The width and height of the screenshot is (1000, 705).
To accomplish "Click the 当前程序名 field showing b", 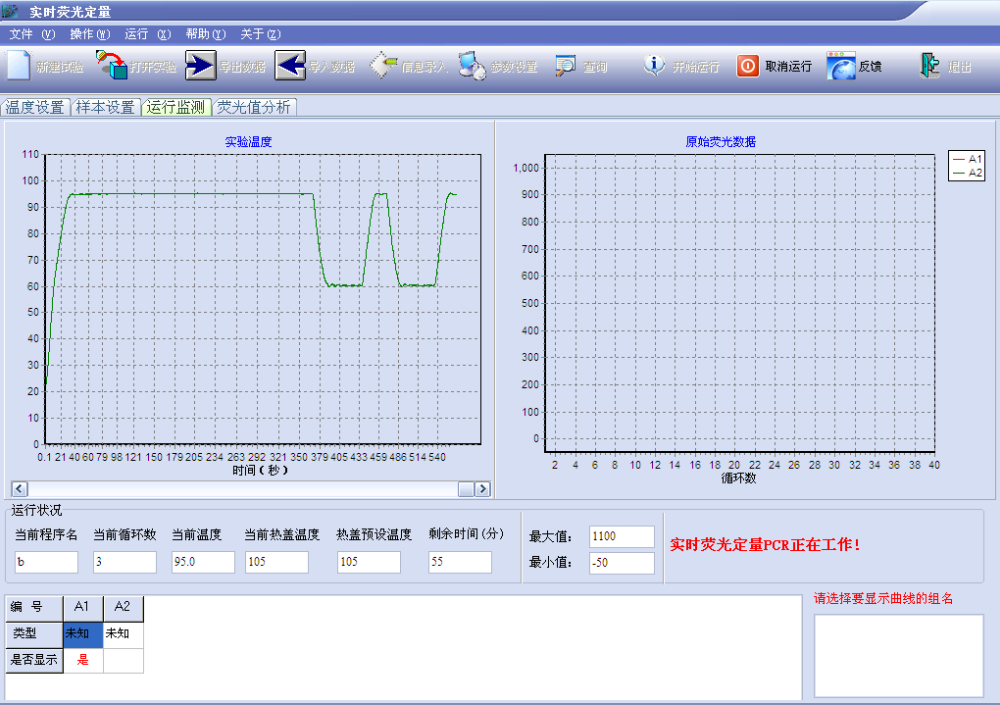I will (47, 562).
